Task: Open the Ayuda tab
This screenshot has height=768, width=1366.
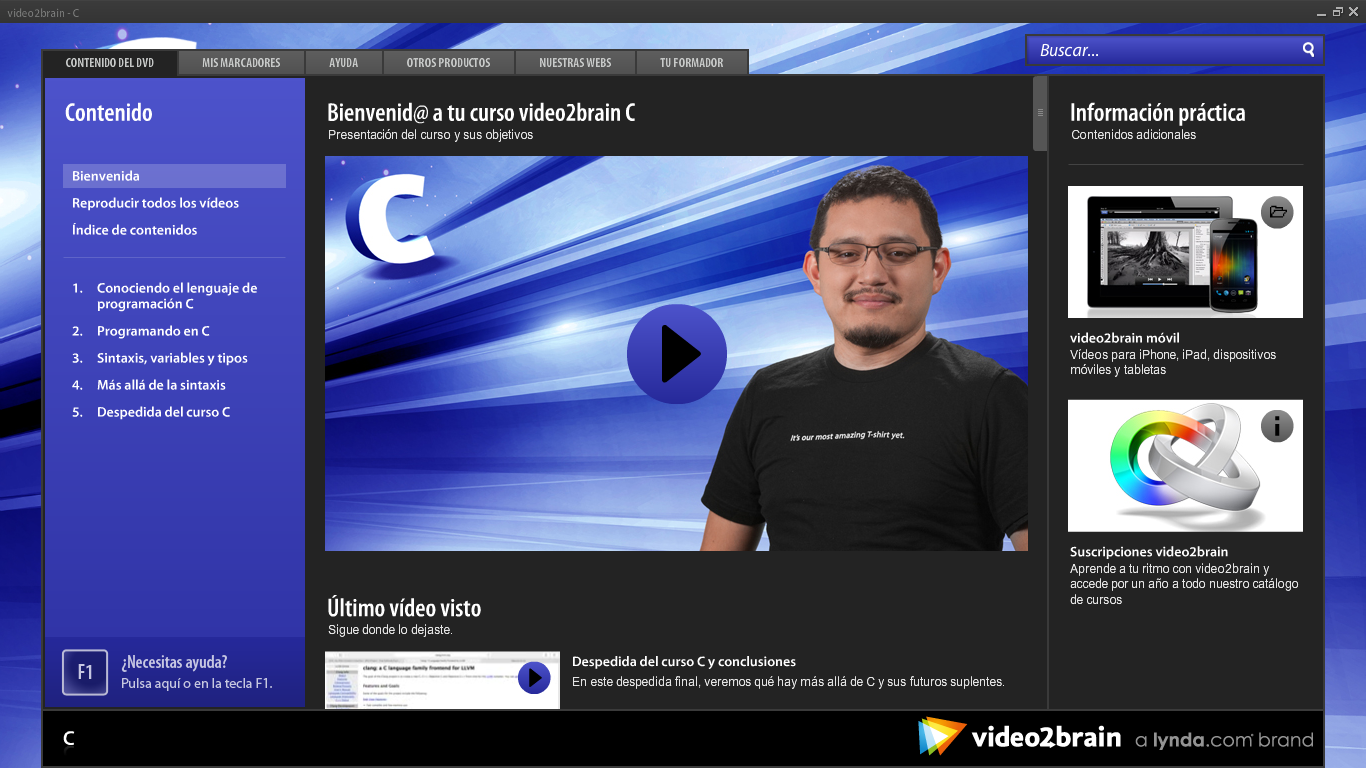Action: coord(344,62)
